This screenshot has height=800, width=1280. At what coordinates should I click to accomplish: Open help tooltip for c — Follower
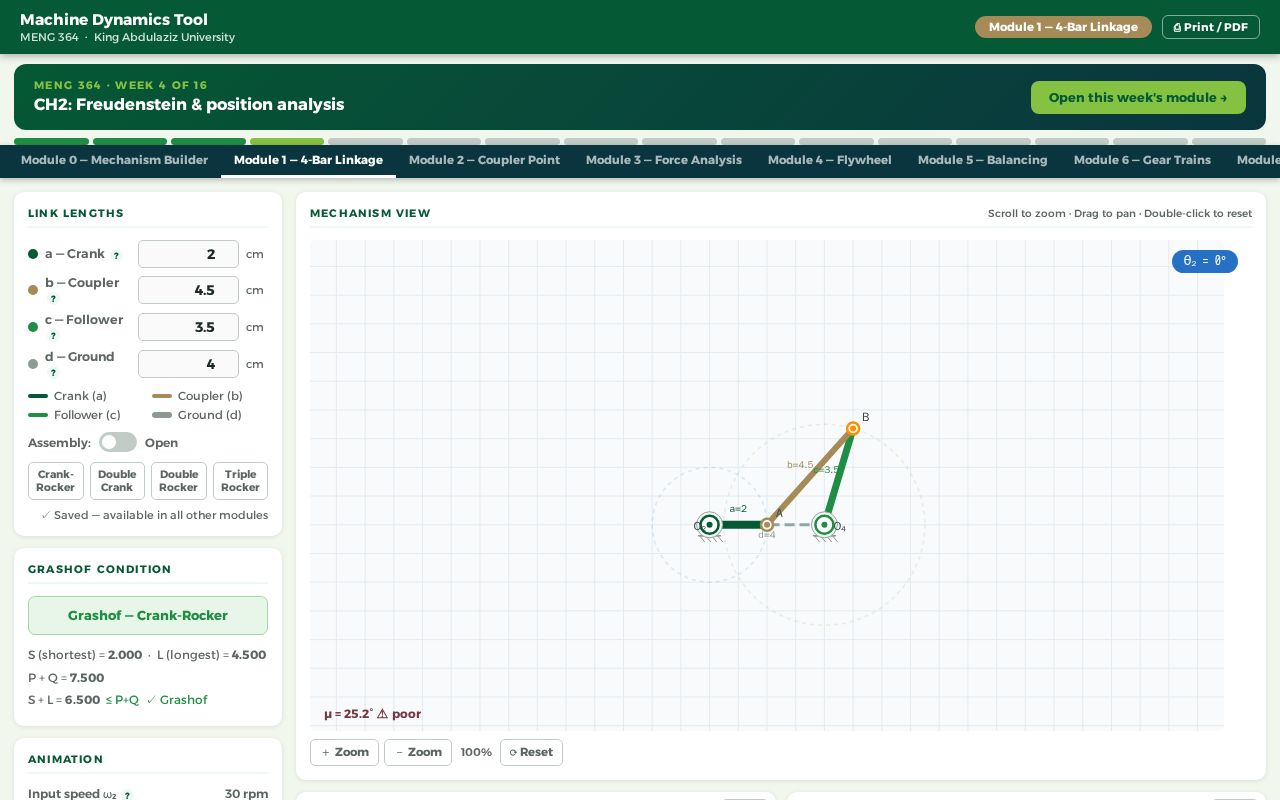(x=53, y=336)
